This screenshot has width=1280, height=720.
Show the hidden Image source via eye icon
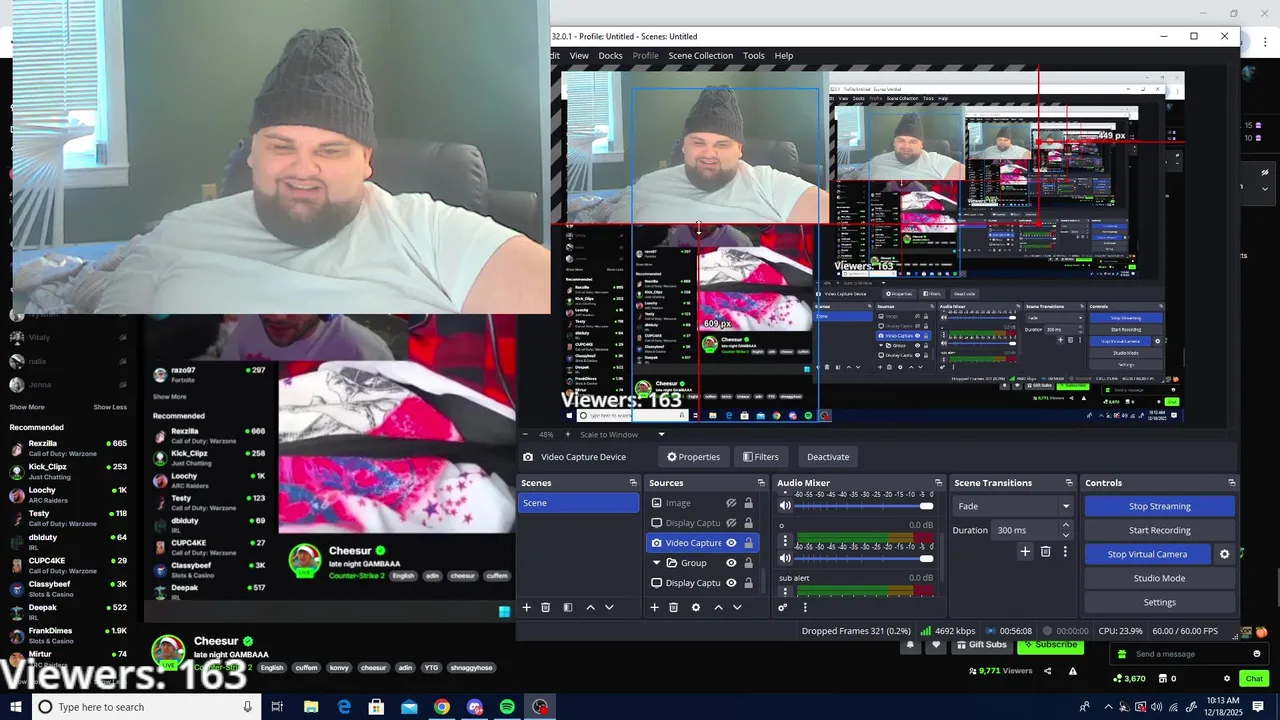click(731, 503)
